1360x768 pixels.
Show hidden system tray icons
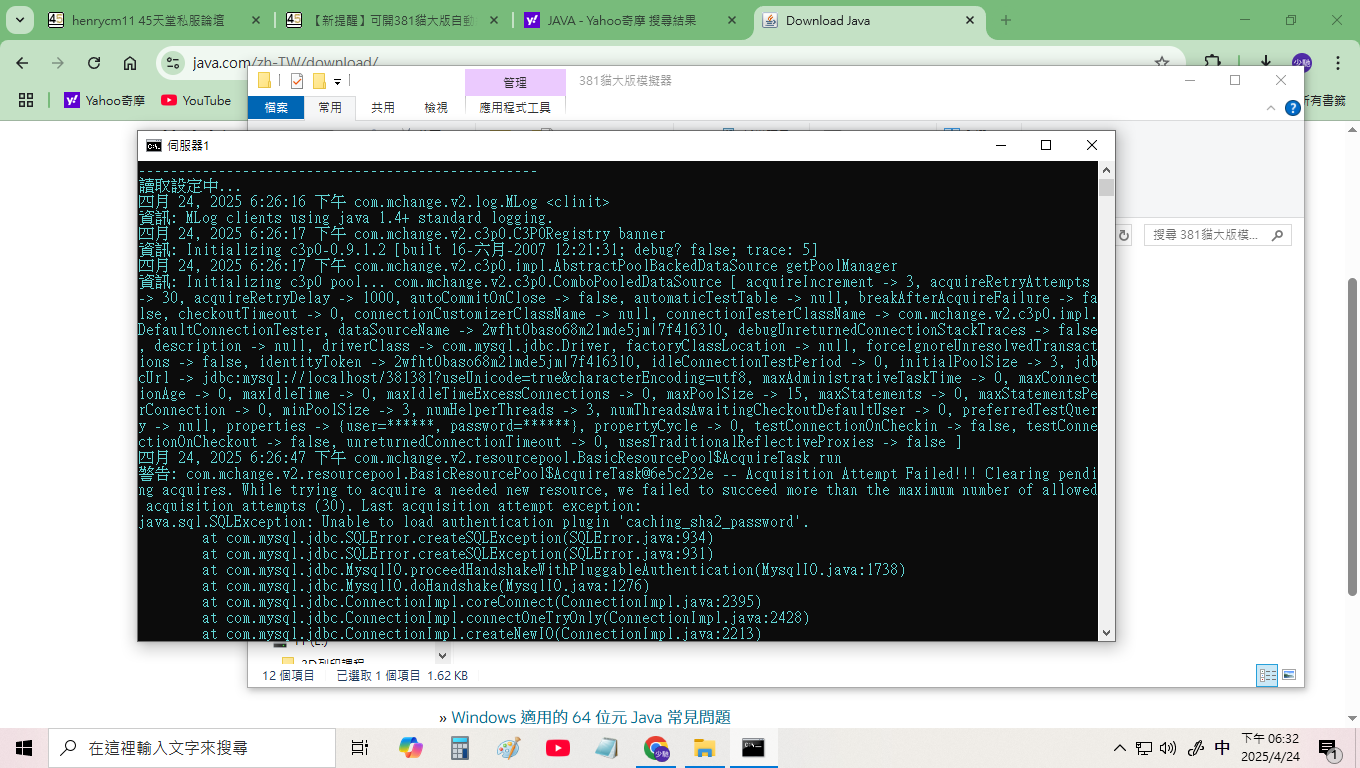[x=1121, y=748]
